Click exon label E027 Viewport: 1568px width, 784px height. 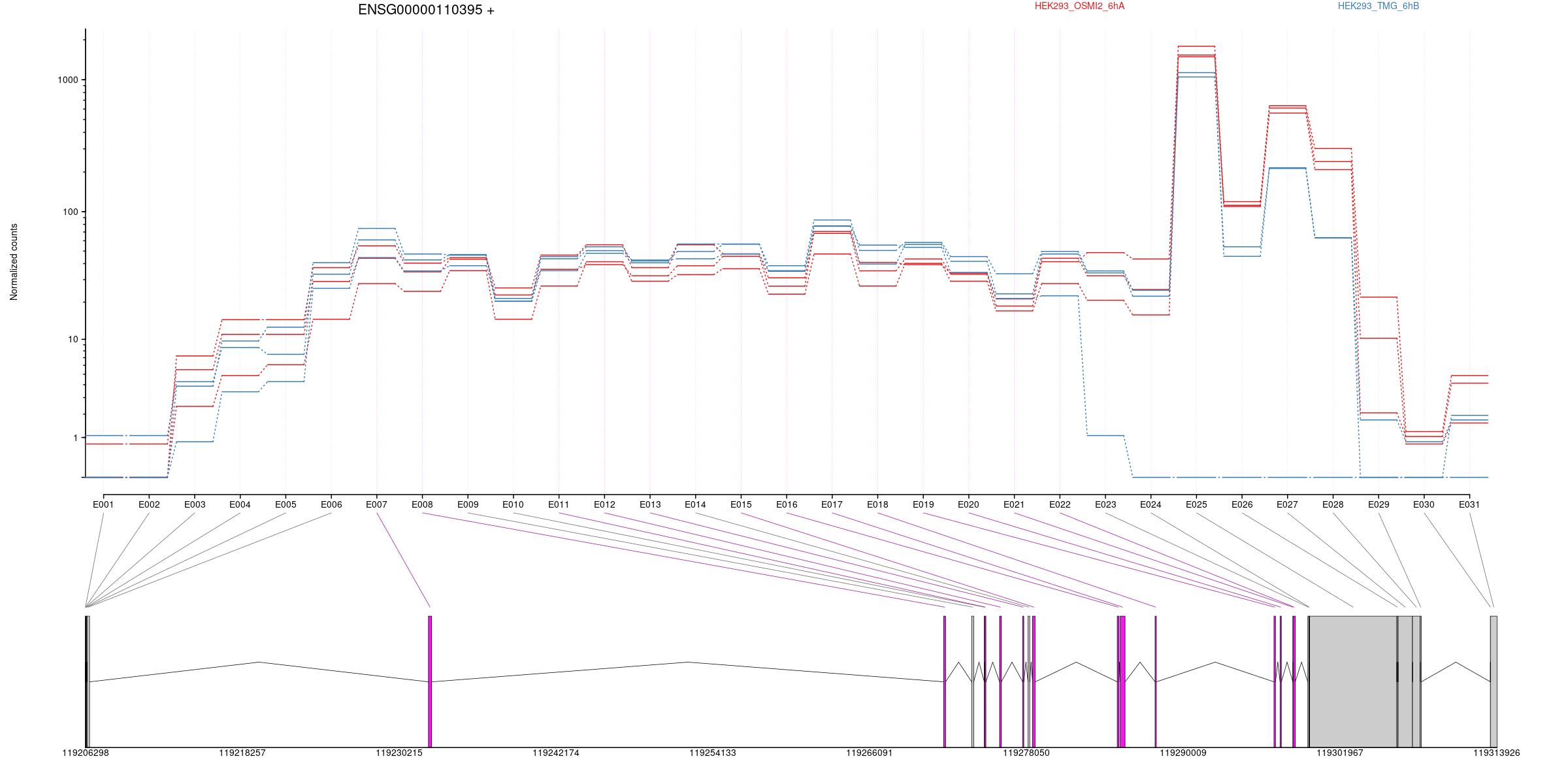pyautogui.click(x=1287, y=504)
